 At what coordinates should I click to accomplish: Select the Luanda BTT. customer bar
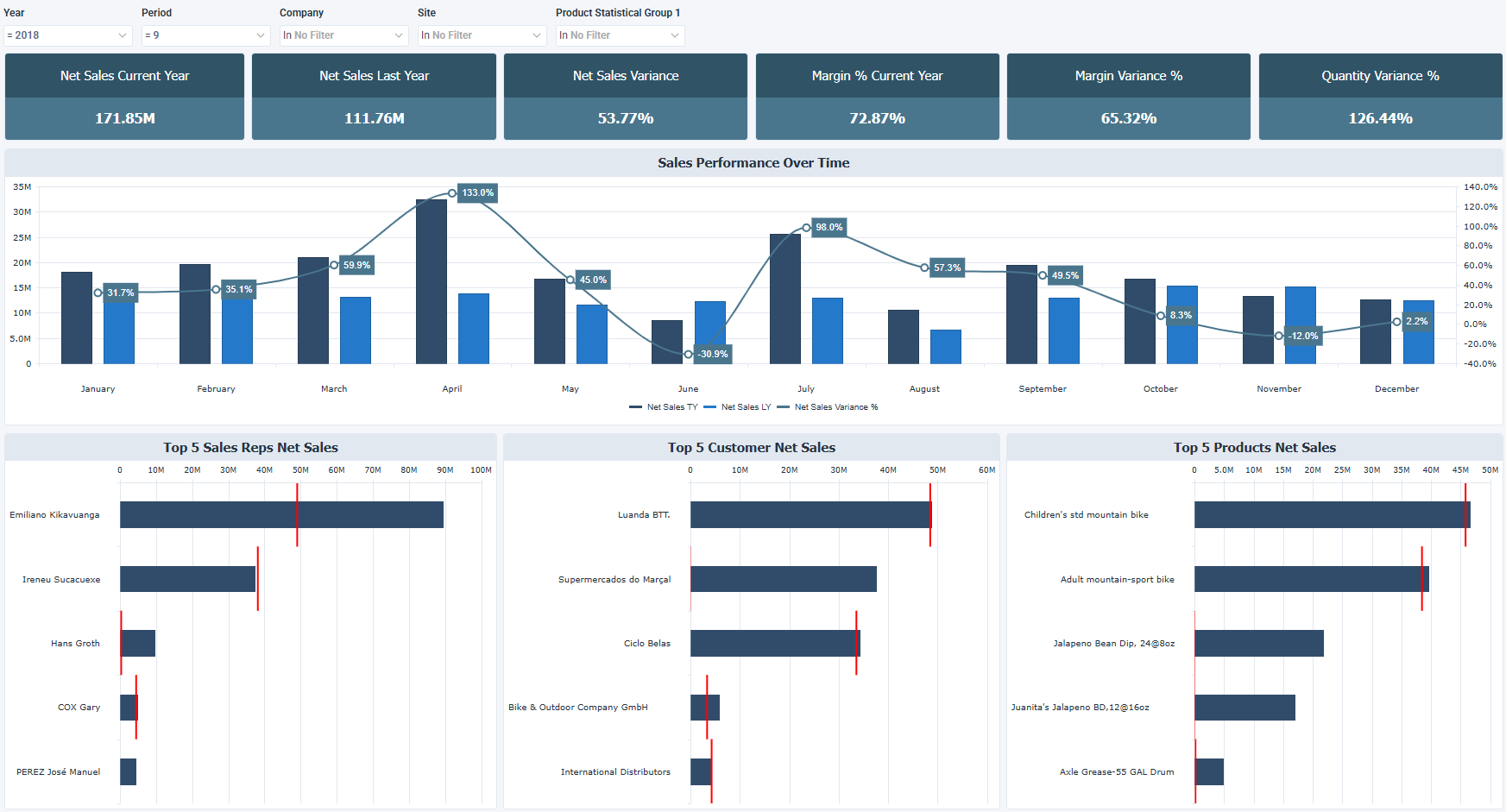click(x=811, y=515)
